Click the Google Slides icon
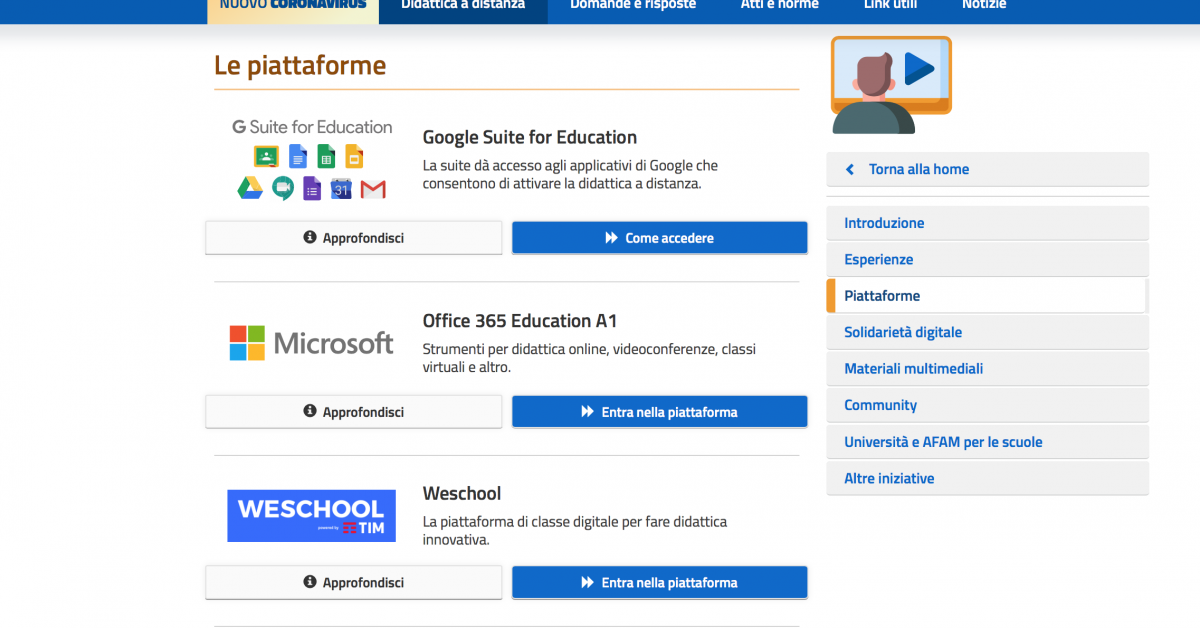The image size is (1200, 628). pos(354,156)
